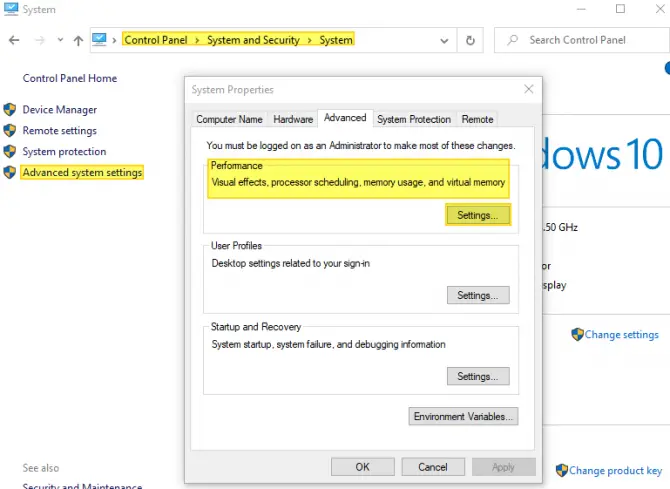This screenshot has width=670, height=489.
Task: Click the Change product key link
Action: coord(615,471)
